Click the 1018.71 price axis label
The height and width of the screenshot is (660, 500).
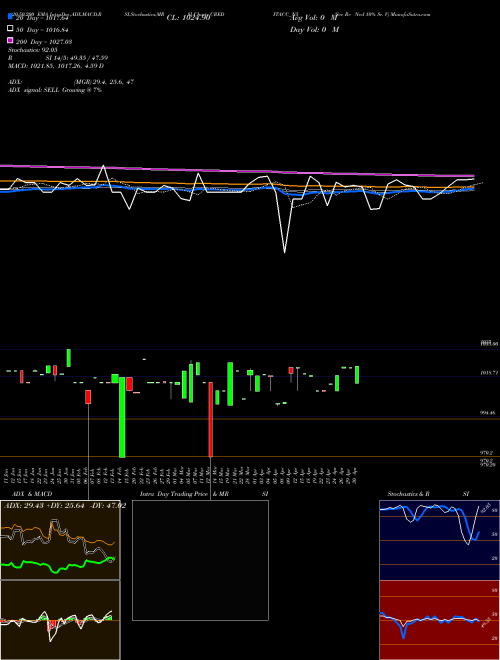489,373
